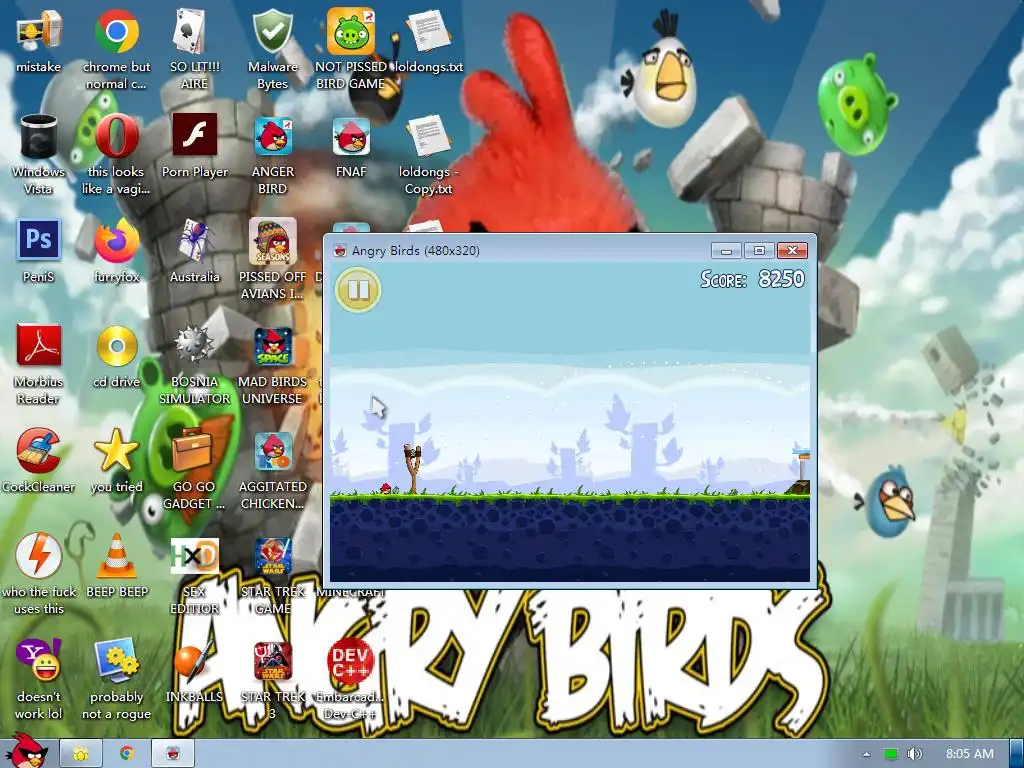Open the Malware Bytes desktop icon
The width and height of the screenshot is (1024, 768).
272,31
